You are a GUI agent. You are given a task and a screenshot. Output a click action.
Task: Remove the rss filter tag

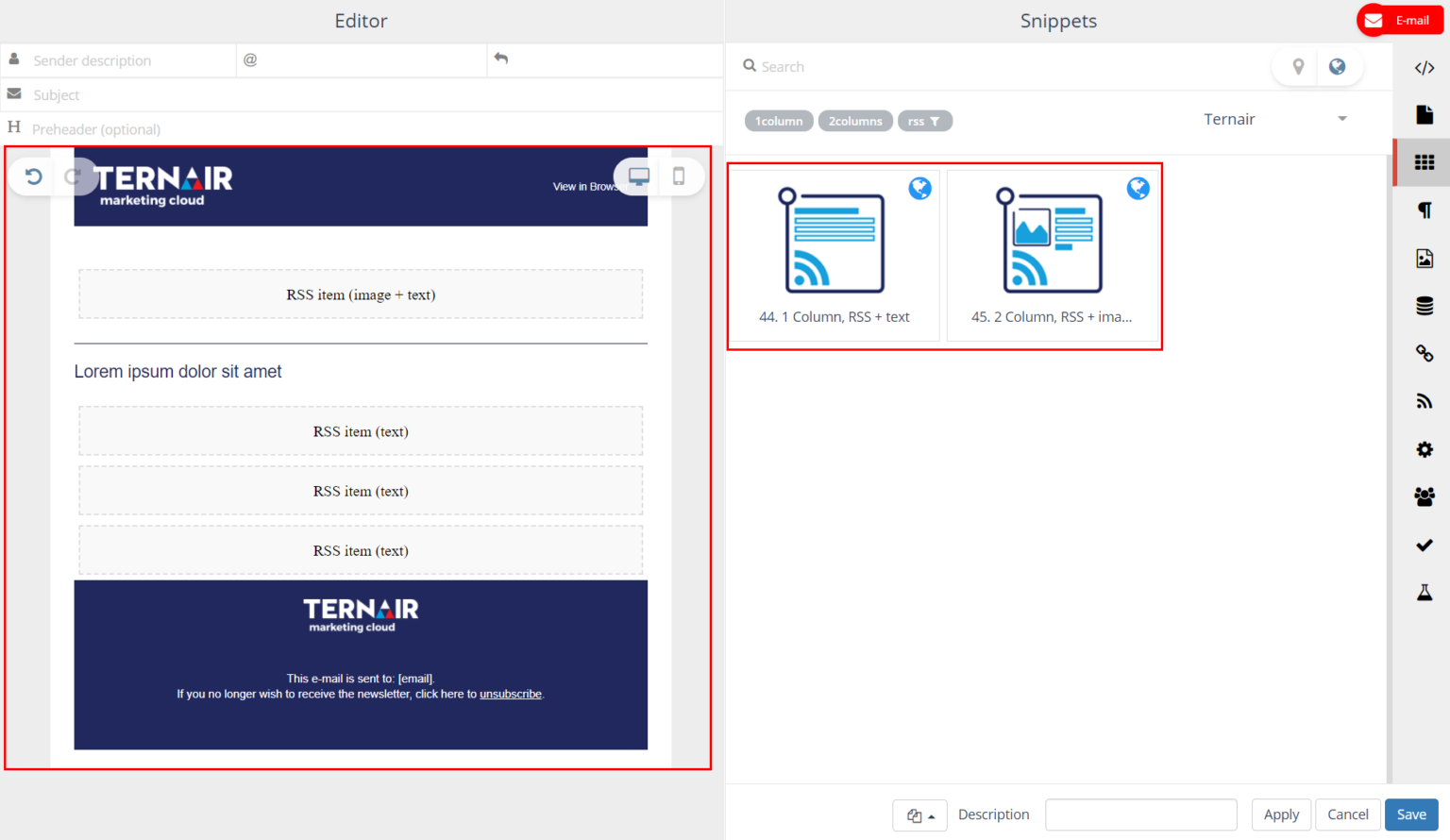[x=925, y=121]
